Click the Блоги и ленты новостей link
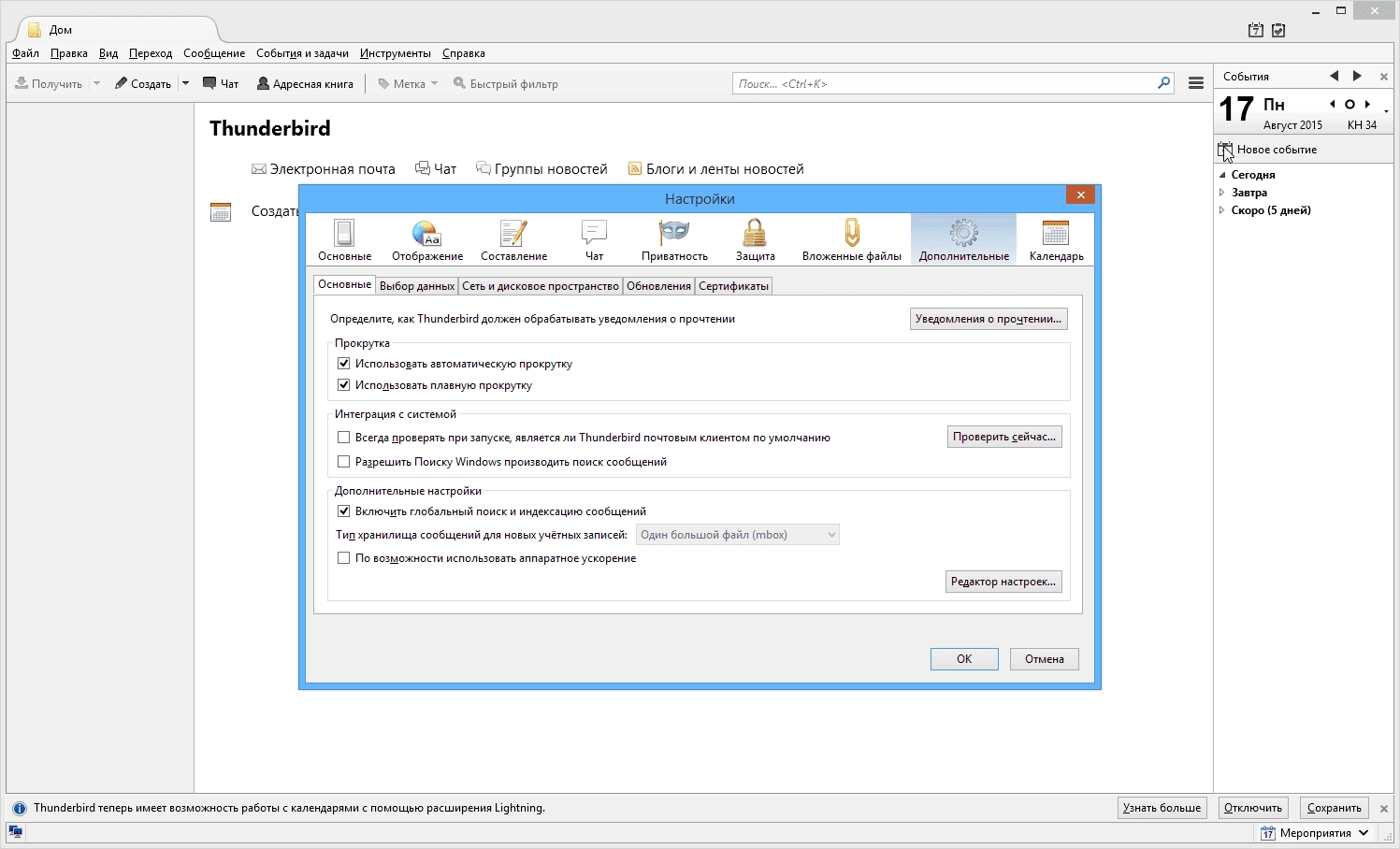This screenshot has width=1400, height=849. coord(715,169)
